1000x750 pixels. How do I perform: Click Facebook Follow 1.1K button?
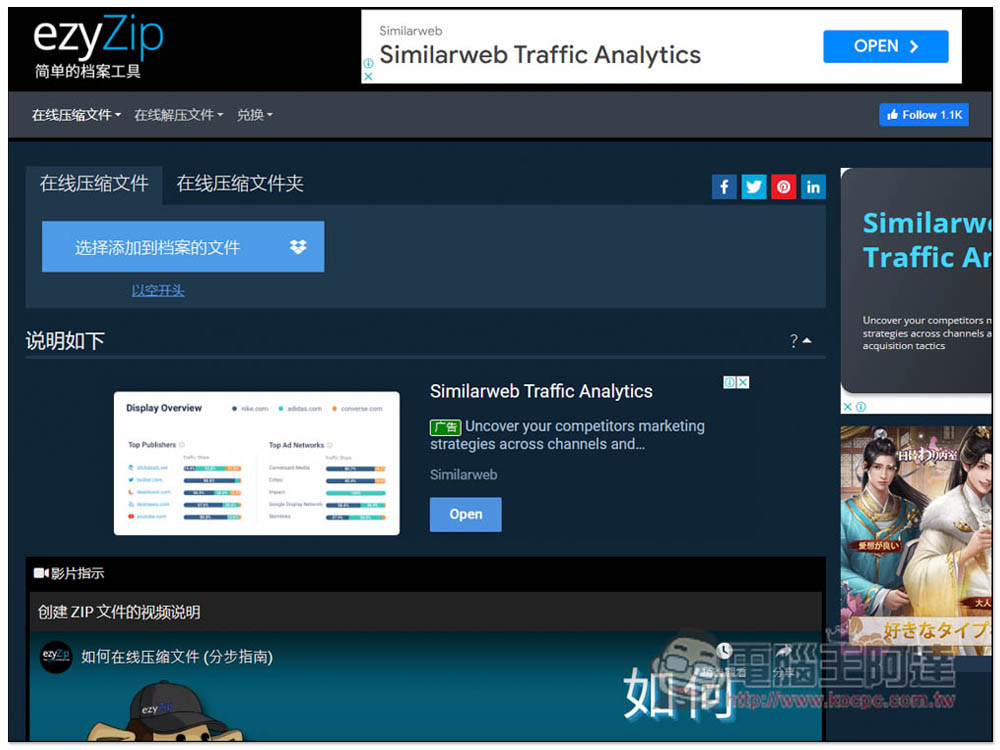coord(923,115)
